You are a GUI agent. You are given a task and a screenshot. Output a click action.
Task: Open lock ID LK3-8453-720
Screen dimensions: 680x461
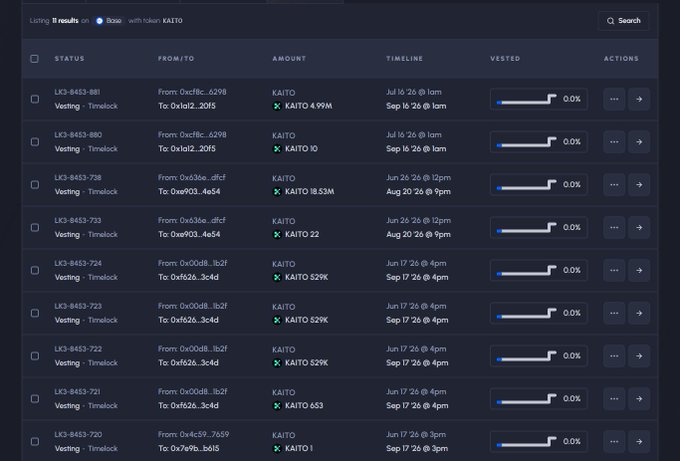(78, 435)
